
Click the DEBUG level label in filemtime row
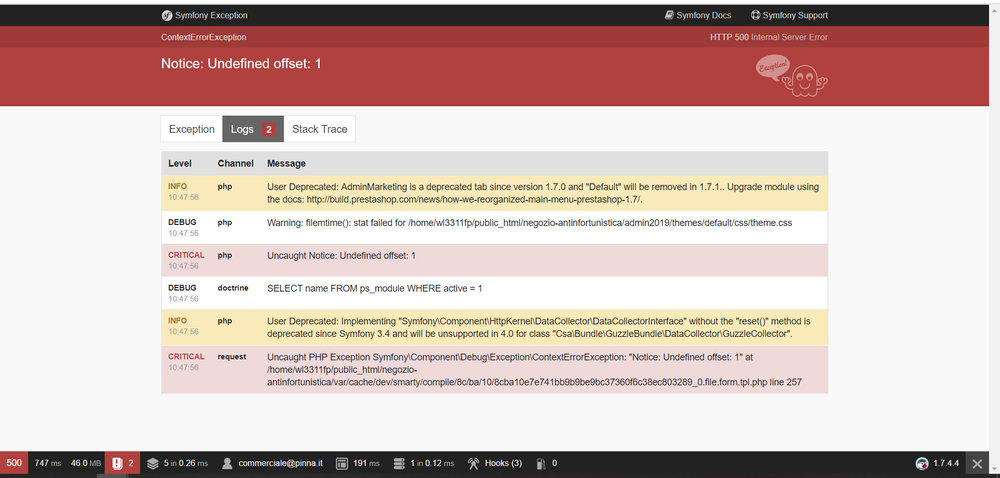click(x=182, y=222)
